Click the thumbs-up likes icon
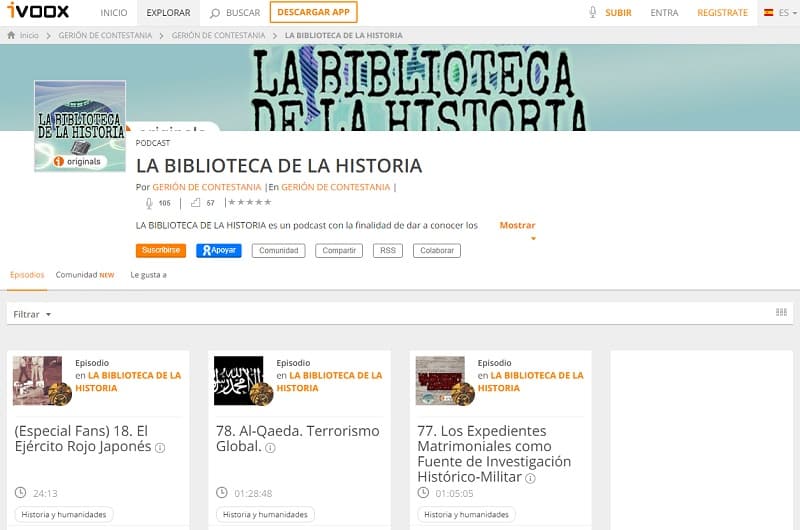Screen dimensions: 800x530 tap(195, 203)
